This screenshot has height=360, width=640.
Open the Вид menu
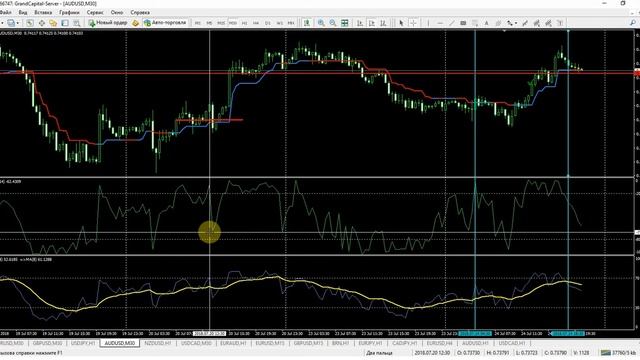click(23, 13)
